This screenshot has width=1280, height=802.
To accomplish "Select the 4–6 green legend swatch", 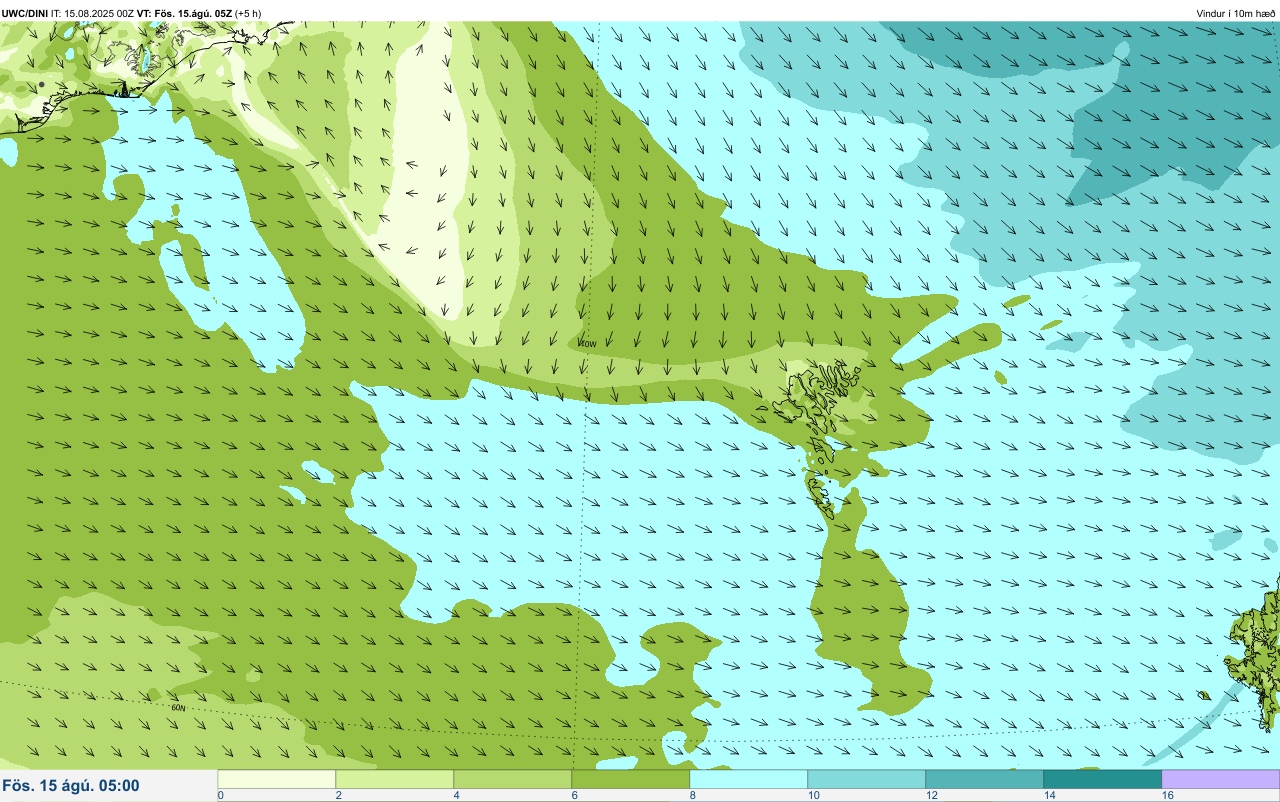I will 513,779.
